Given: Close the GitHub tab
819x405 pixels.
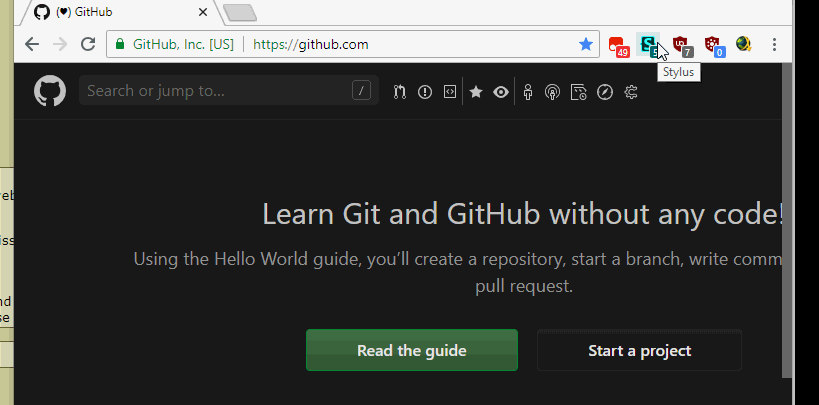Looking at the screenshot, I should 203,12.
